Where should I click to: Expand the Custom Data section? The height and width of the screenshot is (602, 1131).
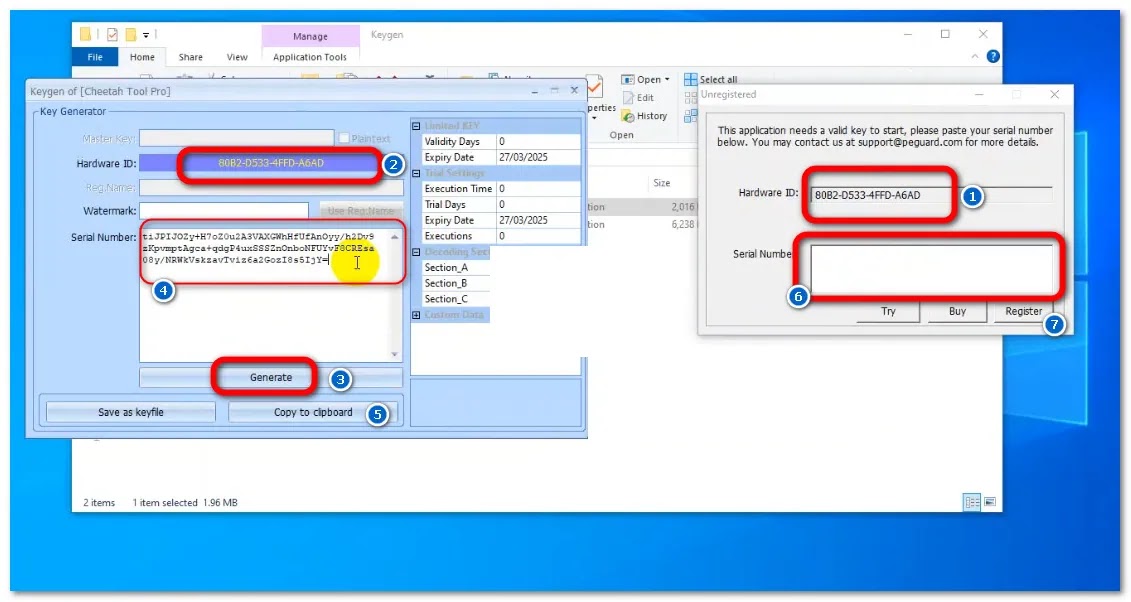click(x=416, y=315)
